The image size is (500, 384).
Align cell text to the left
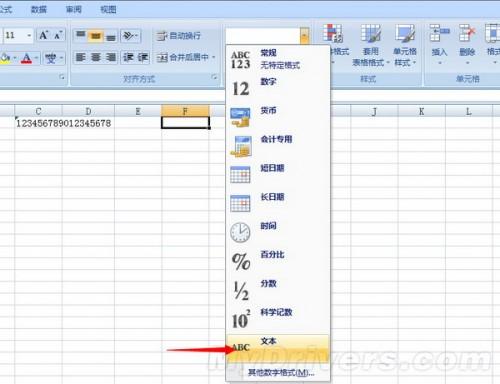(81, 57)
